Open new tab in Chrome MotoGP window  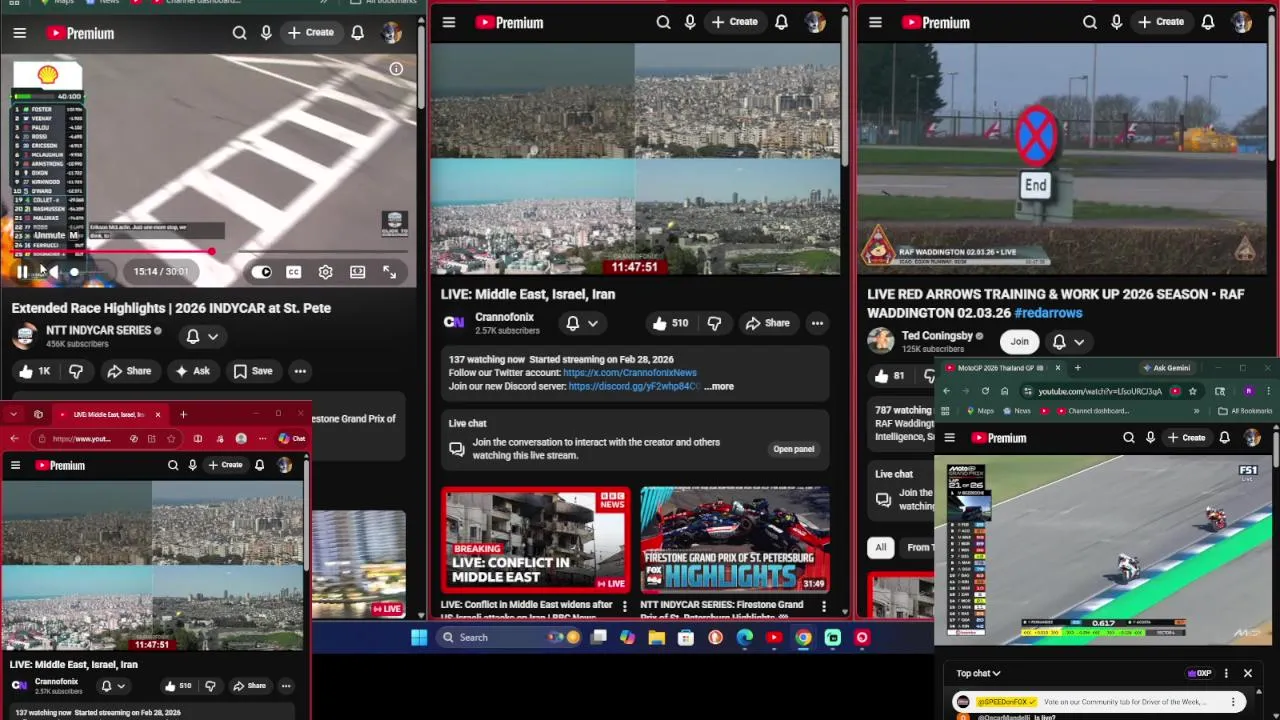point(1077,368)
